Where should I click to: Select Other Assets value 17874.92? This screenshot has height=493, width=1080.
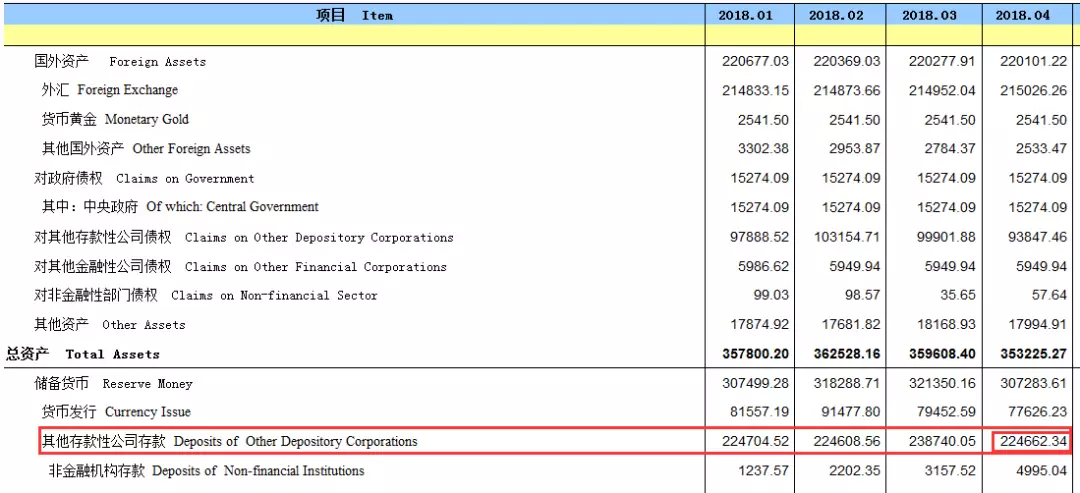[760, 324]
